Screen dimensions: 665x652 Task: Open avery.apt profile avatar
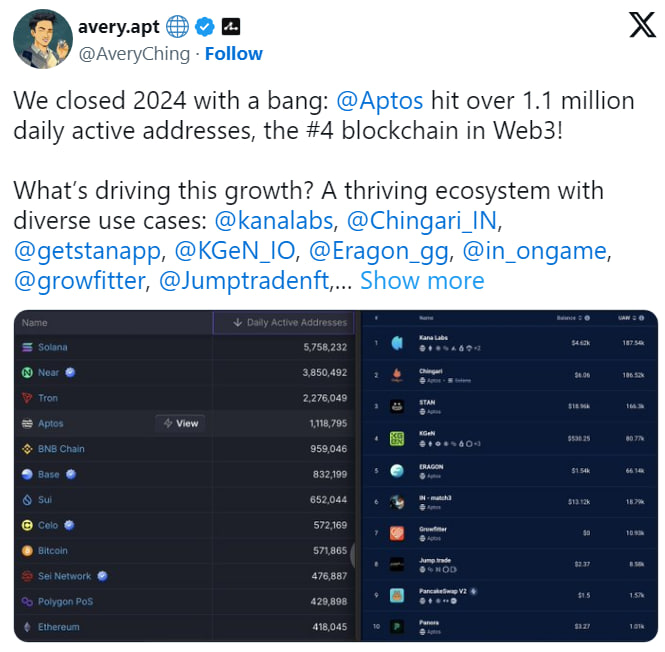(41, 40)
